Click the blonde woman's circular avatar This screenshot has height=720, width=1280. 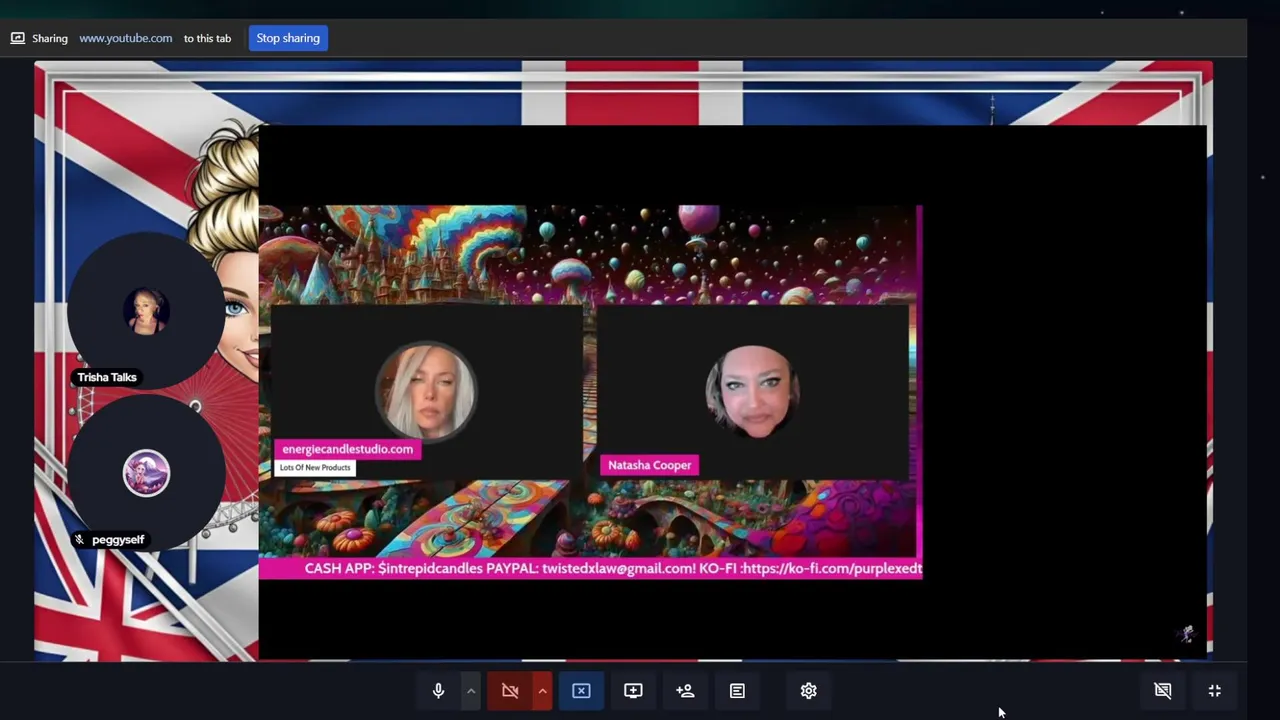(x=426, y=391)
